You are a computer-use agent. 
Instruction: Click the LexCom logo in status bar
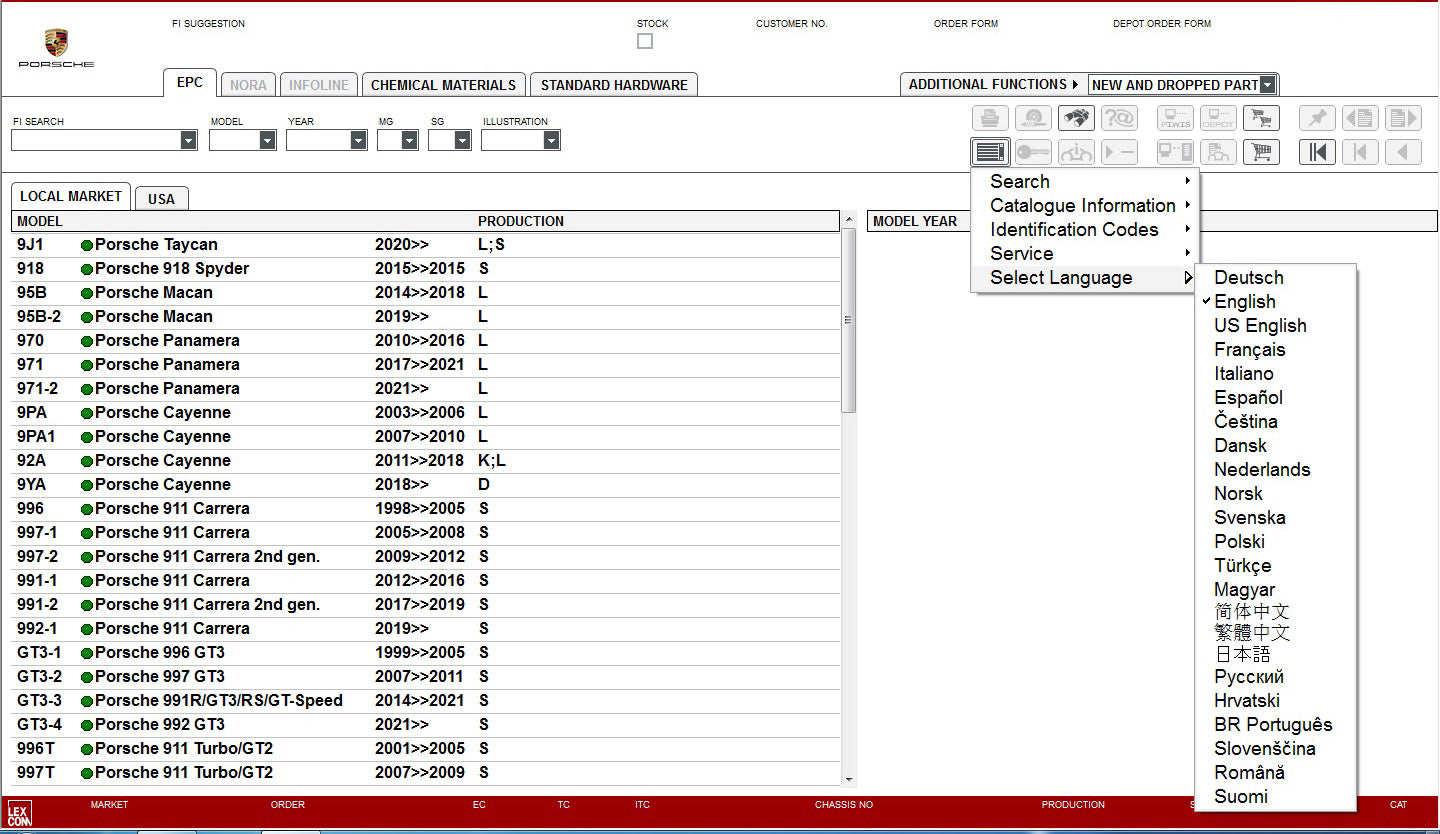pos(19,812)
